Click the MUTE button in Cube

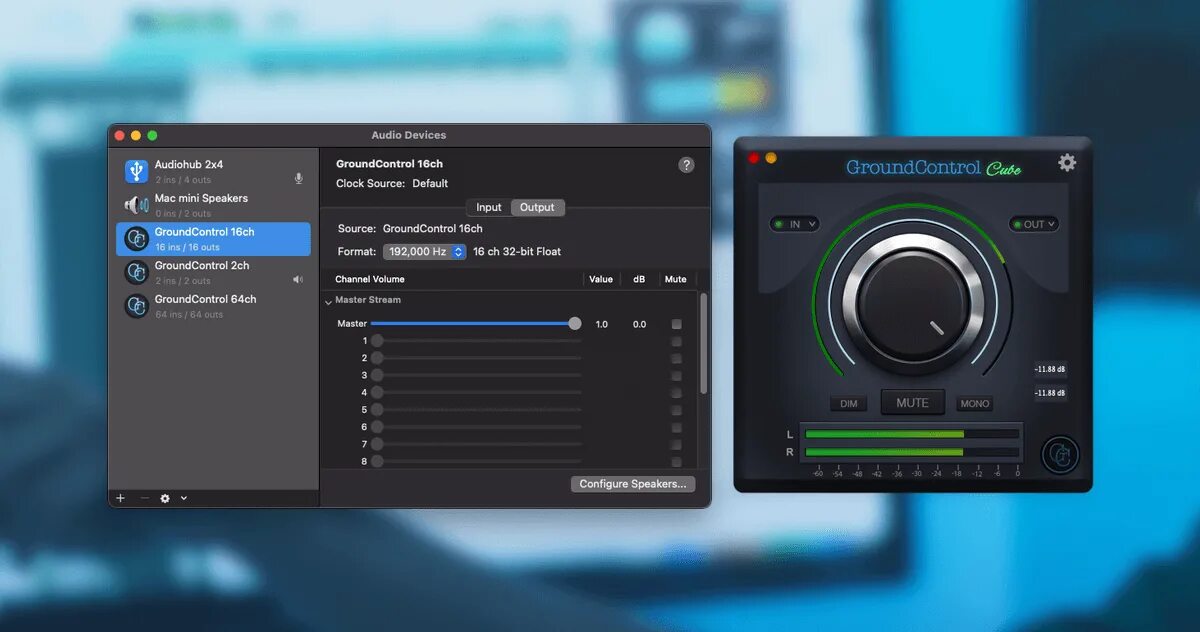click(912, 402)
